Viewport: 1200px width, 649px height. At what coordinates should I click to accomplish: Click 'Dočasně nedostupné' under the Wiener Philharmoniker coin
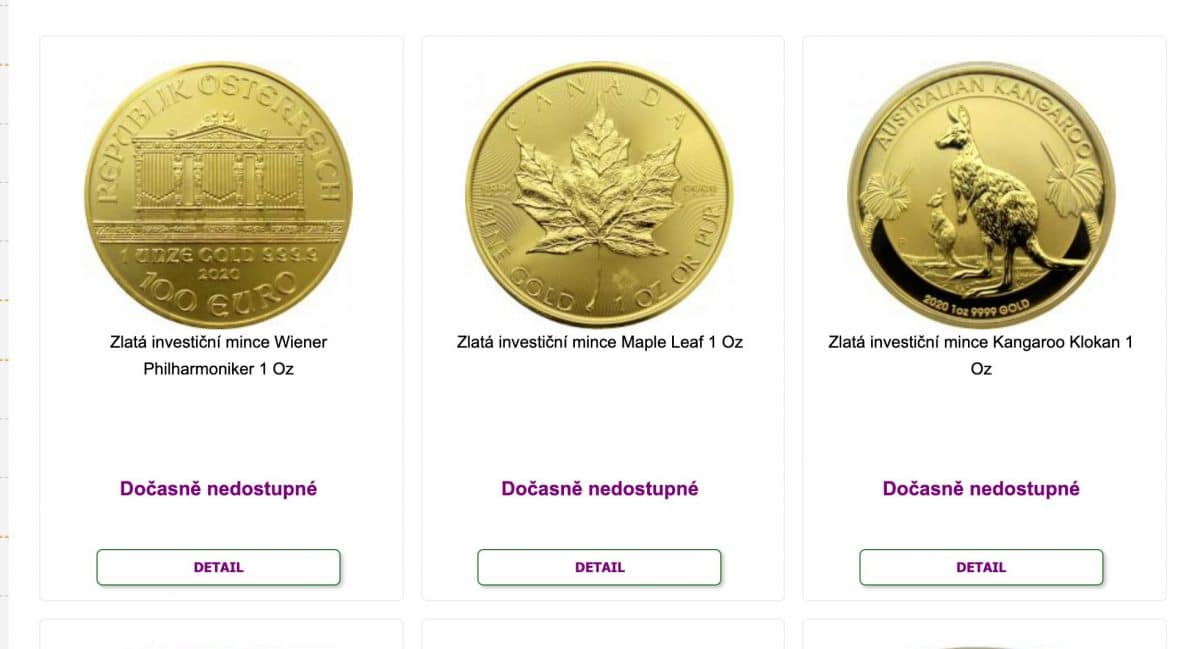pyautogui.click(x=218, y=489)
